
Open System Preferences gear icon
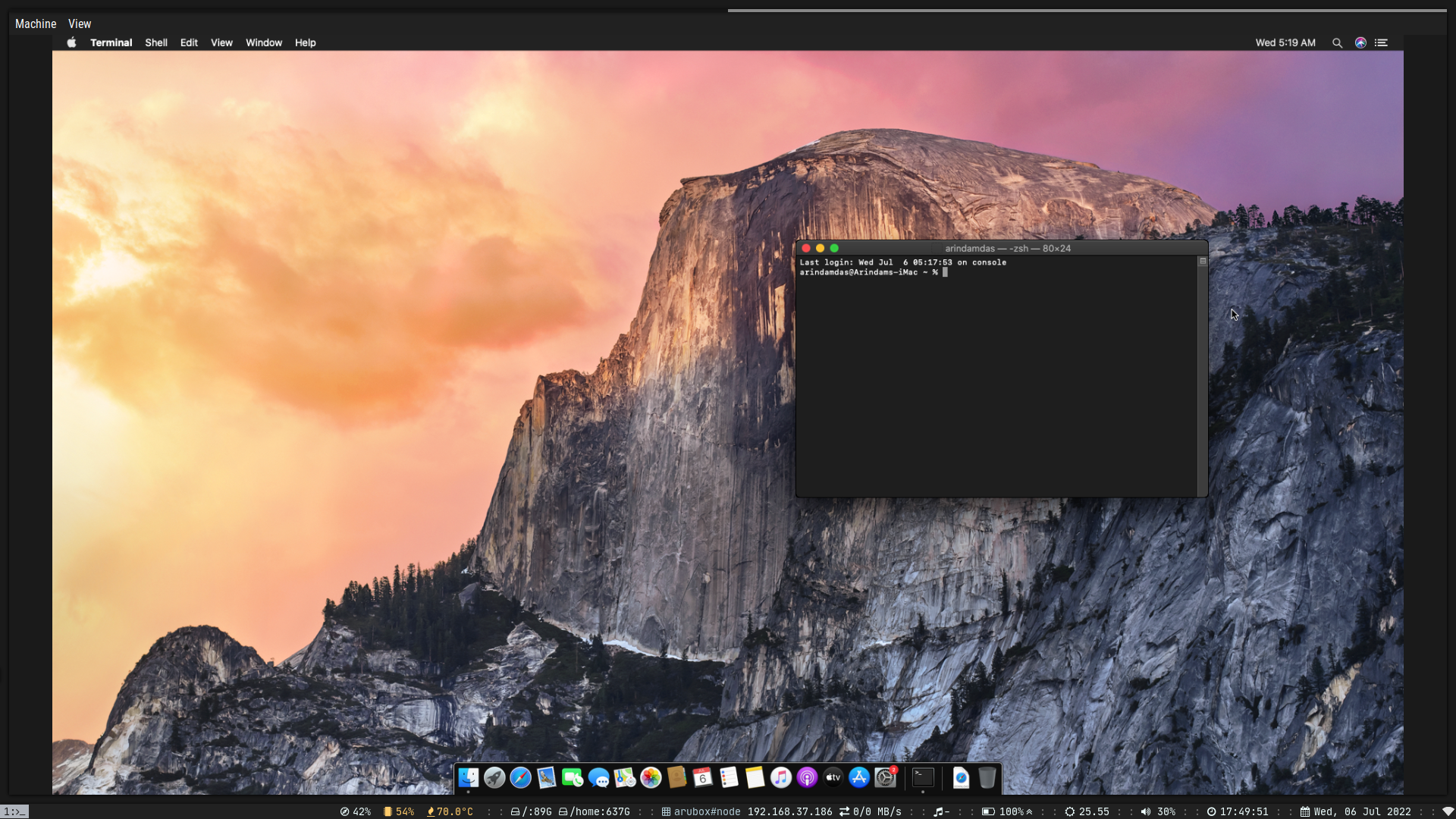click(x=885, y=777)
